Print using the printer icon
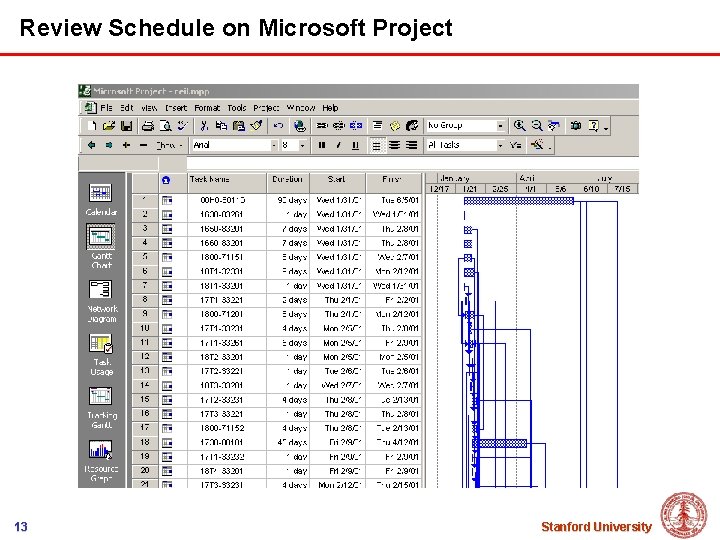 [x=148, y=125]
